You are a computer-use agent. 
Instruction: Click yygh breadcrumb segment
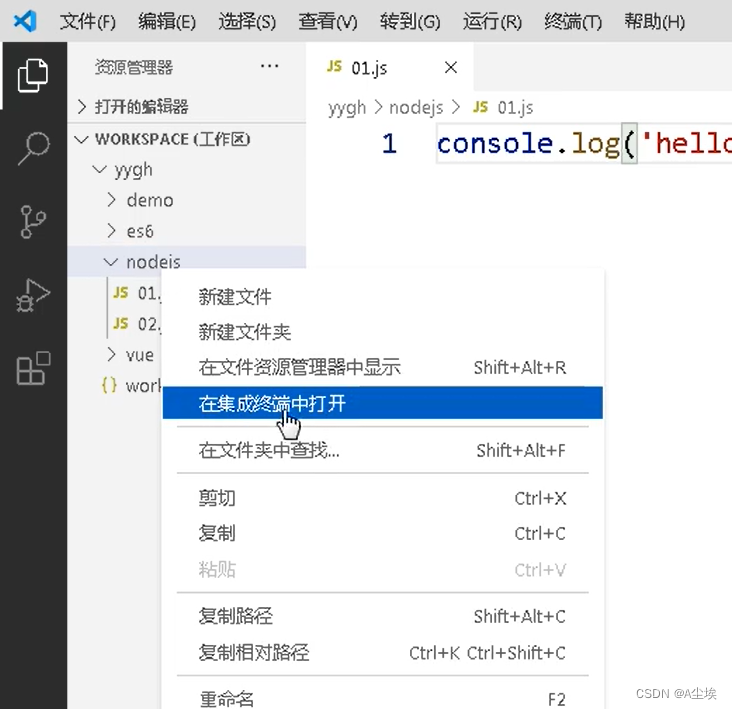347,108
